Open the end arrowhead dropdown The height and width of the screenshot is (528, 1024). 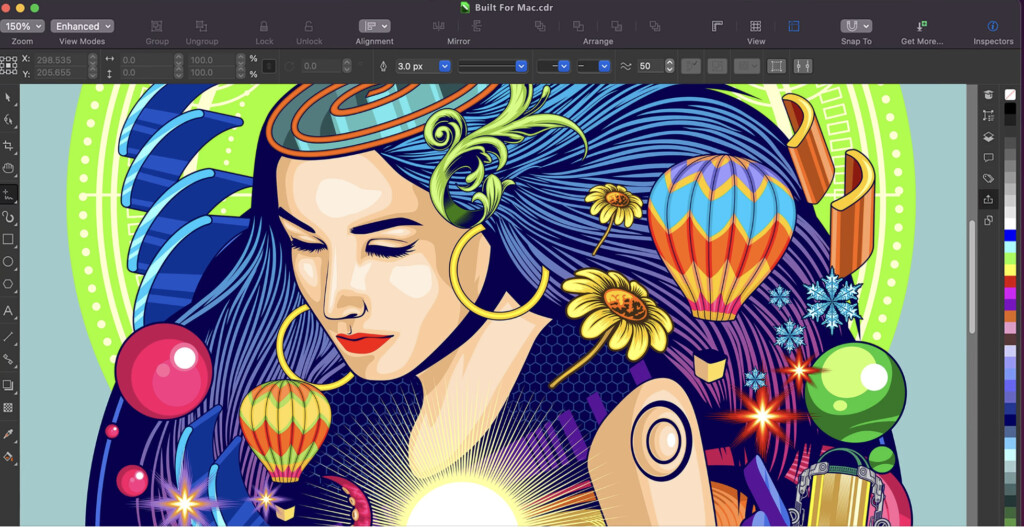click(x=594, y=66)
